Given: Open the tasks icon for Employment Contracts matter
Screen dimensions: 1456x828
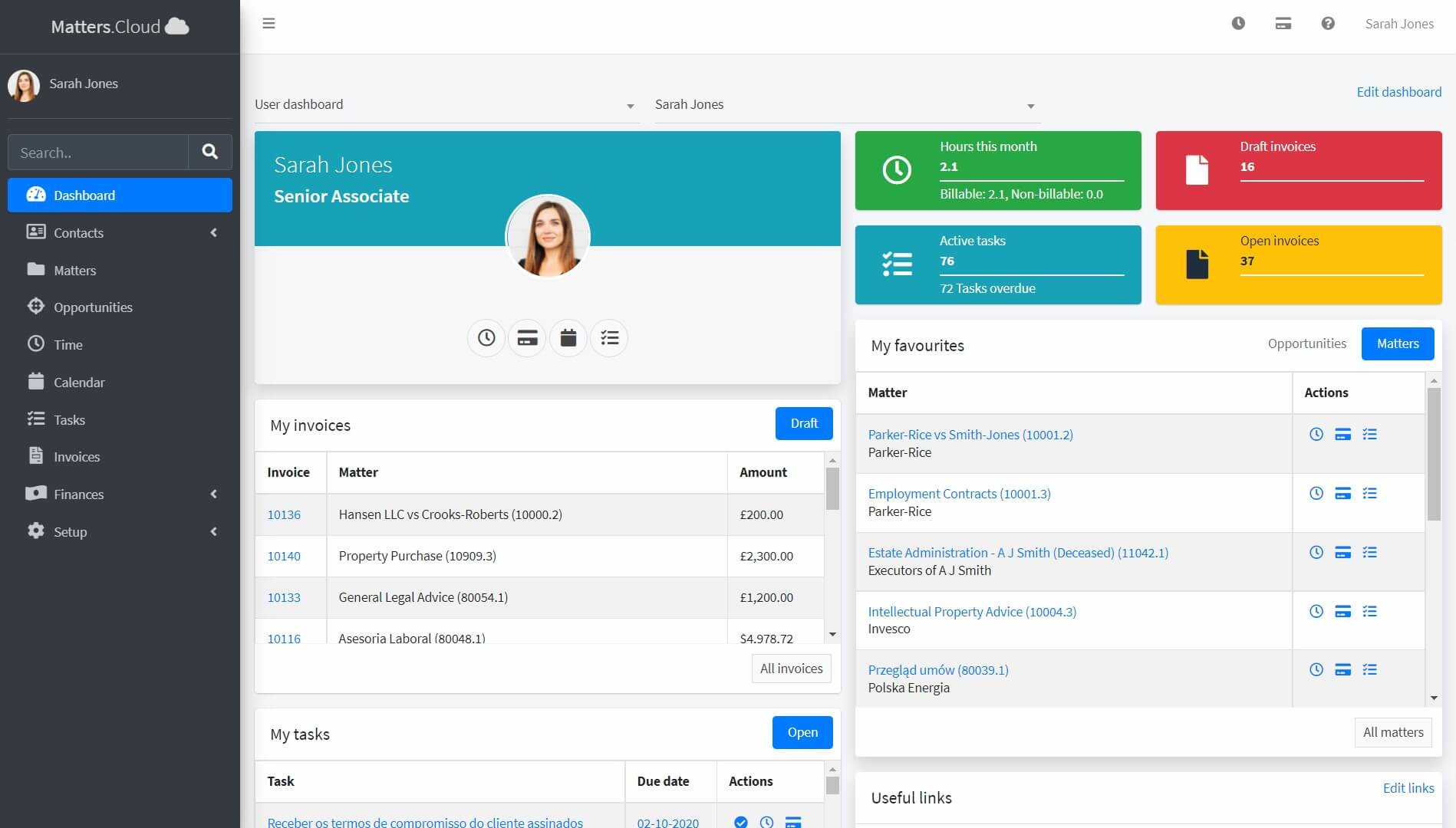Looking at the screenshot, I should [x=1371, y=494].
